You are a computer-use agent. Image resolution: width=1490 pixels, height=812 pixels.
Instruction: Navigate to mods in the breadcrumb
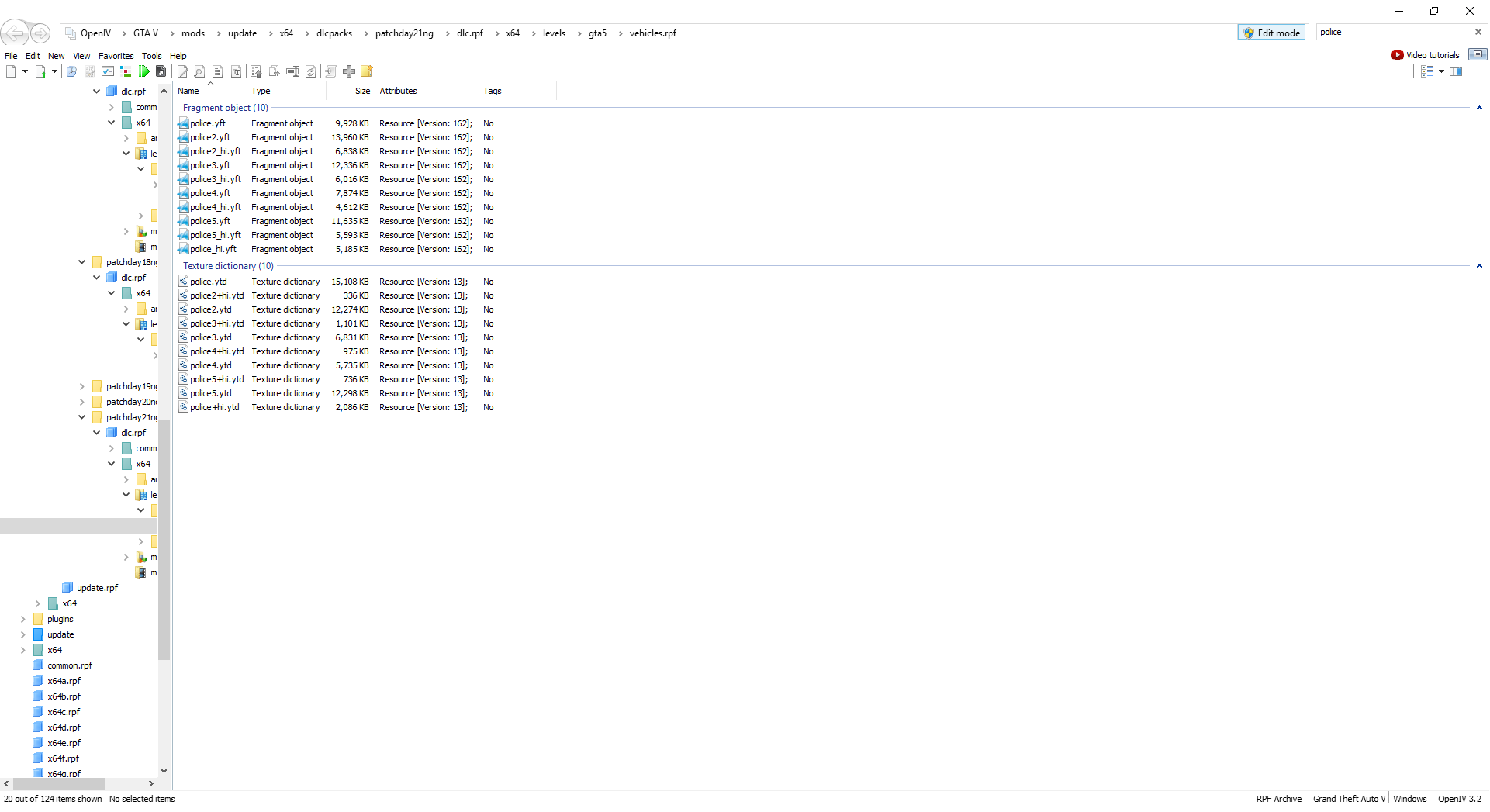coord(193,33)
